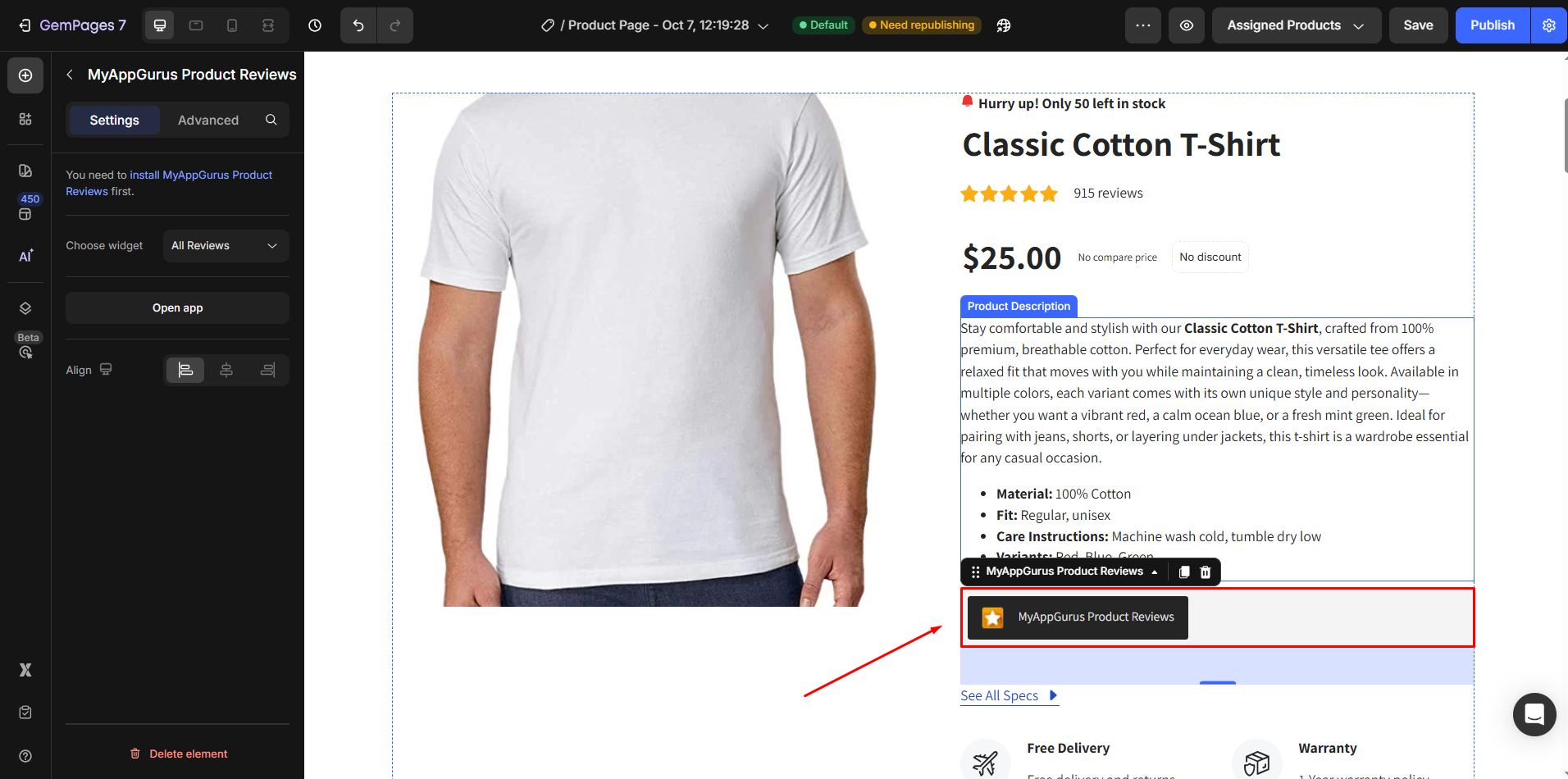Switch to mobile device view
Image resolution: width=1568 pixels, height=779 pixels.
(232, 25)
